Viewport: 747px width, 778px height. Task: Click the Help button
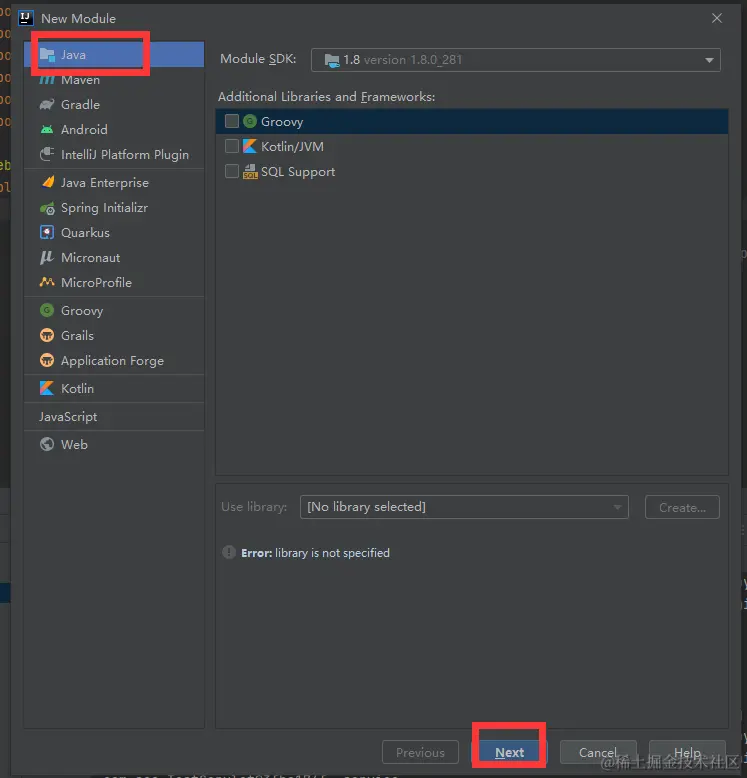point(687,752)
